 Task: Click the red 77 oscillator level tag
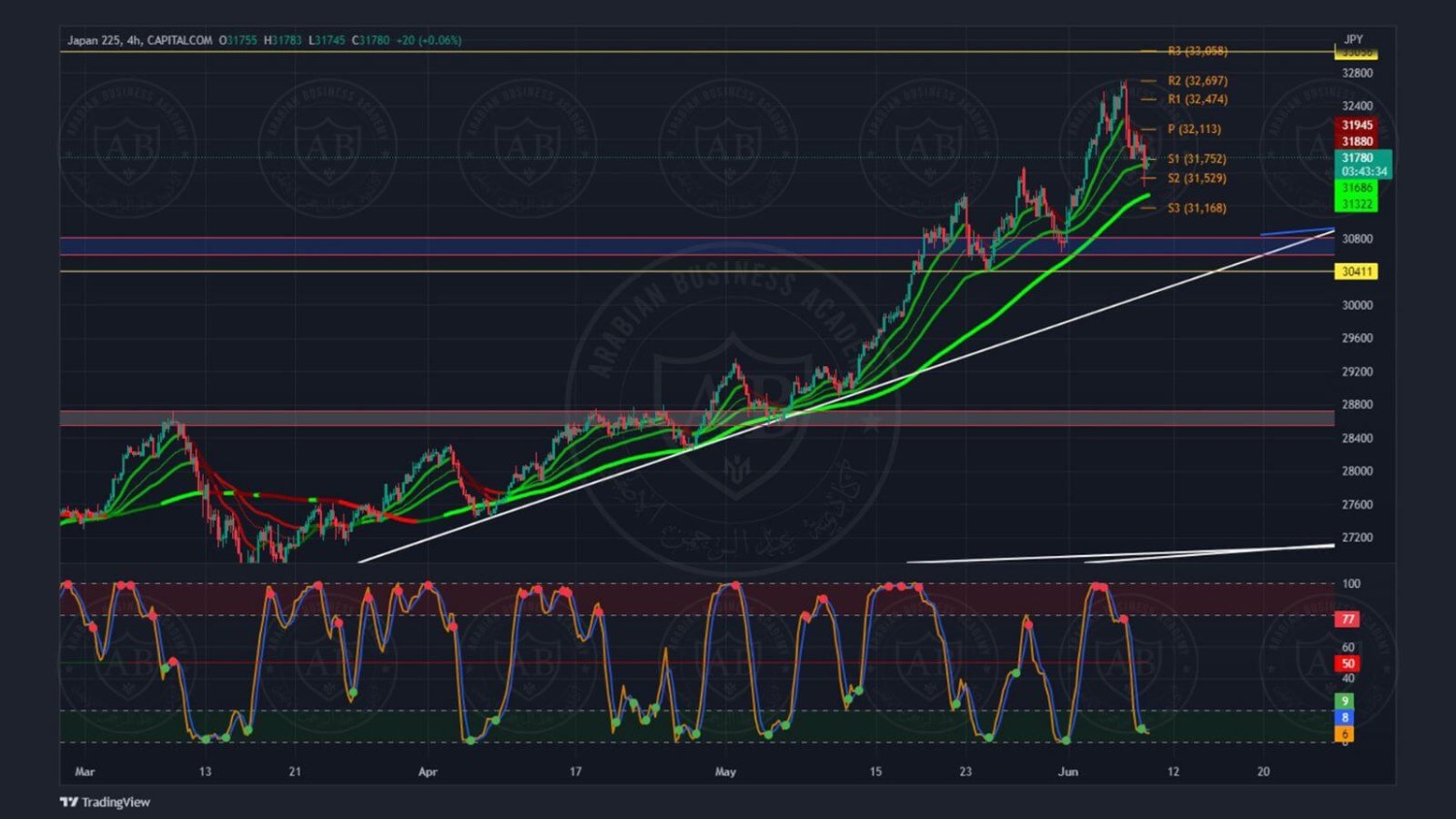click(x=1347, y=619)
